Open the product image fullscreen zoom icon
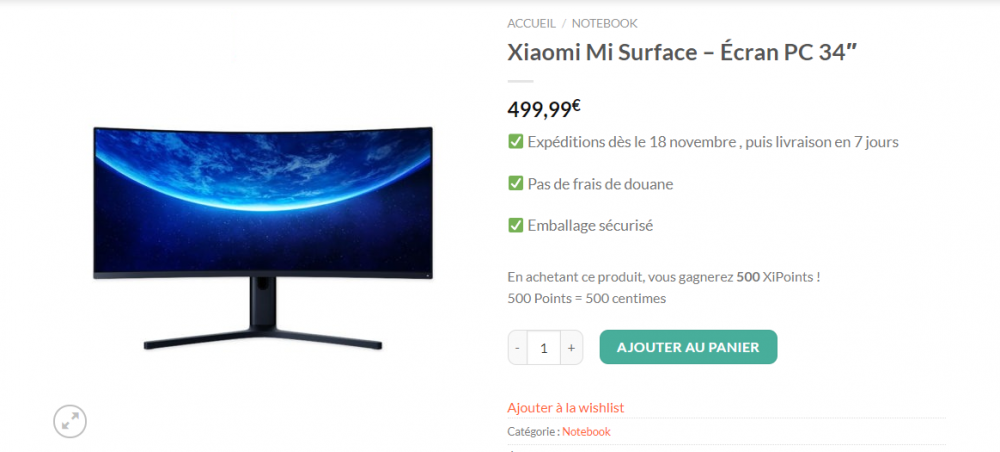This screenshot has width=1000, height=452. click(70, 421)
